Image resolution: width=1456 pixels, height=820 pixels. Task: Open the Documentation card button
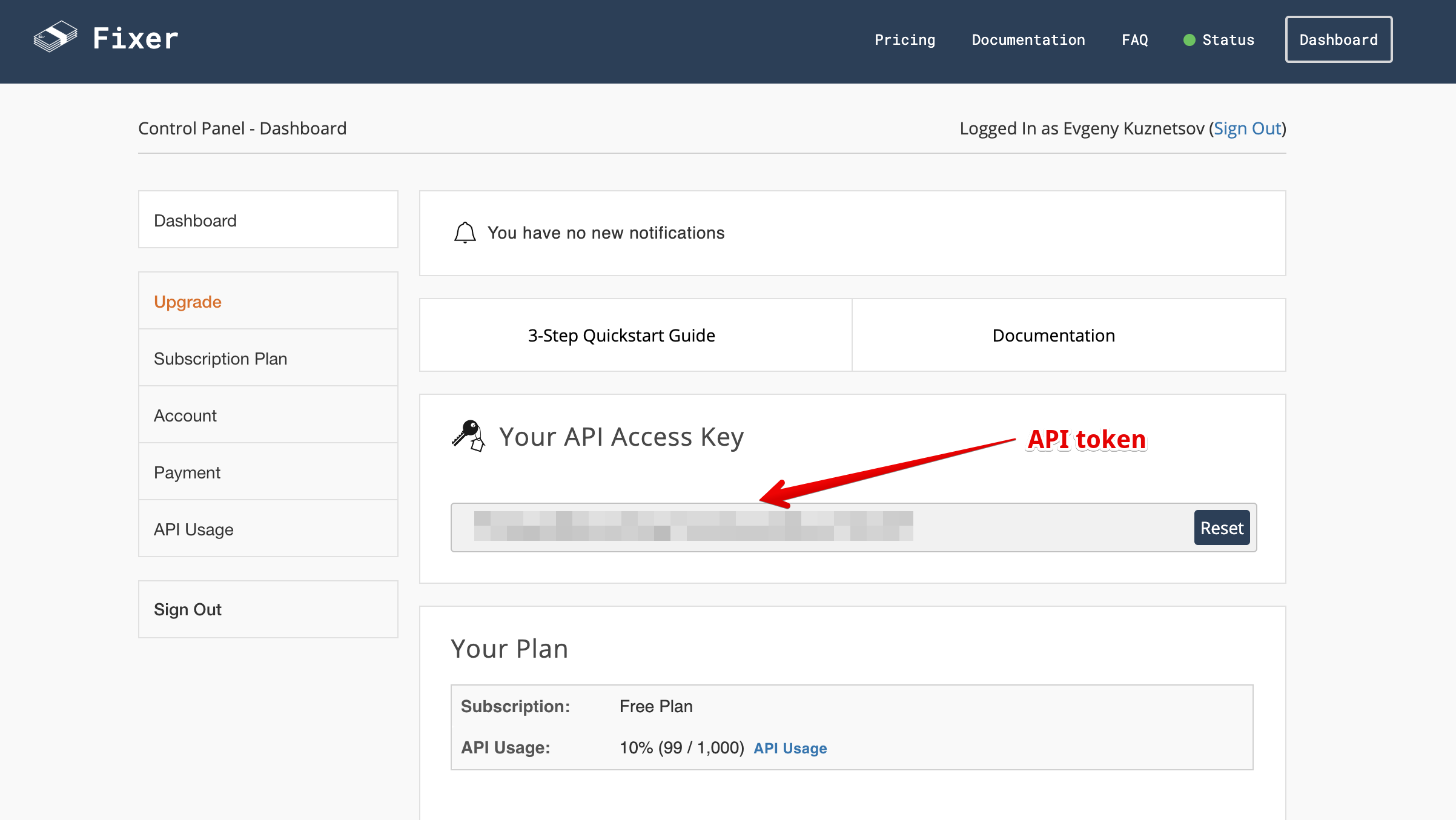[1069, 335]
